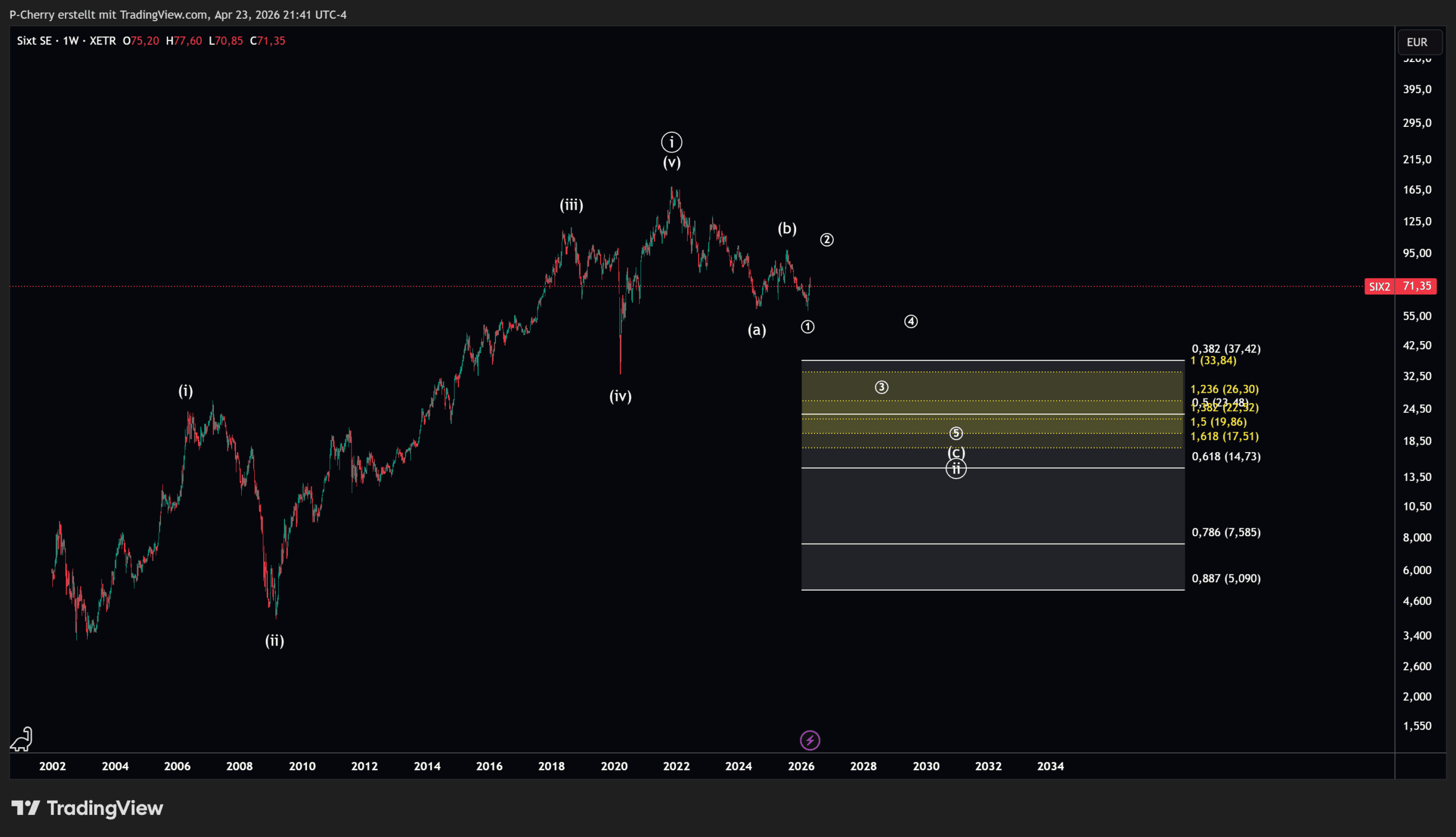This screenshot has height=837, width=1456.
Task: Click the Sixt SE symbol title
Action: tap(34, 41)
